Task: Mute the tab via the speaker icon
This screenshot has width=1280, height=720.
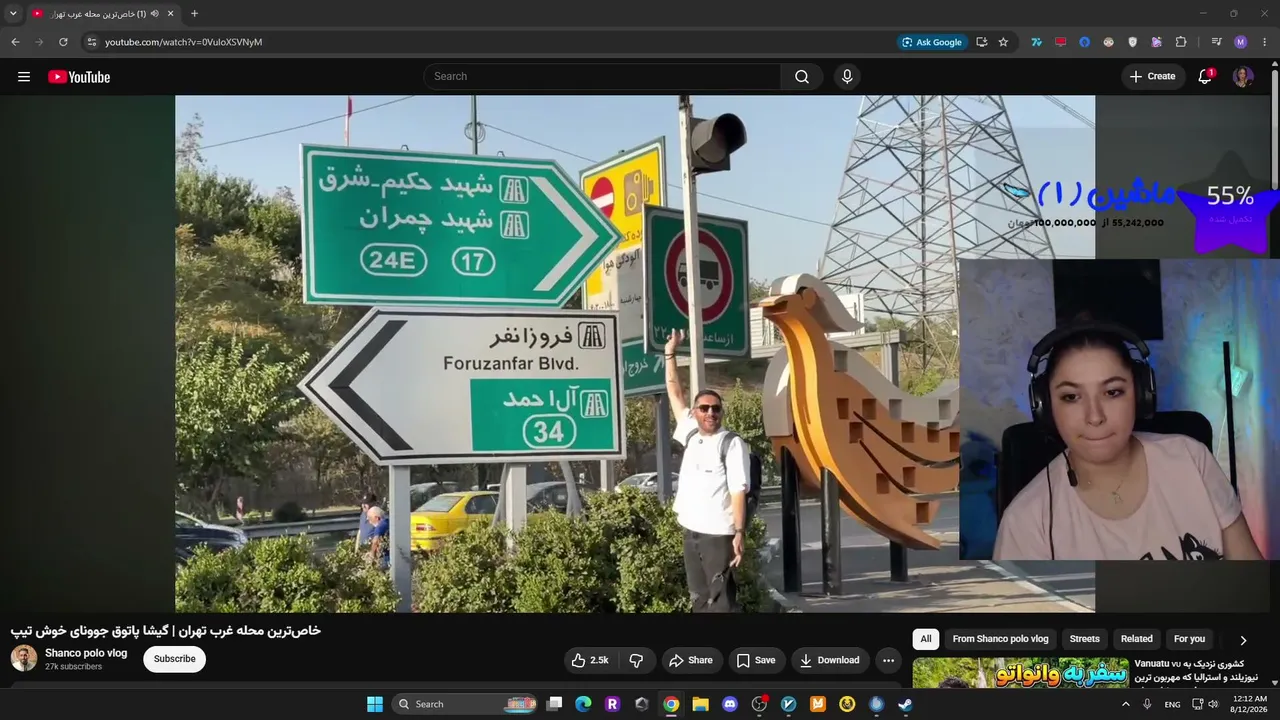Action: click(154, 14)
